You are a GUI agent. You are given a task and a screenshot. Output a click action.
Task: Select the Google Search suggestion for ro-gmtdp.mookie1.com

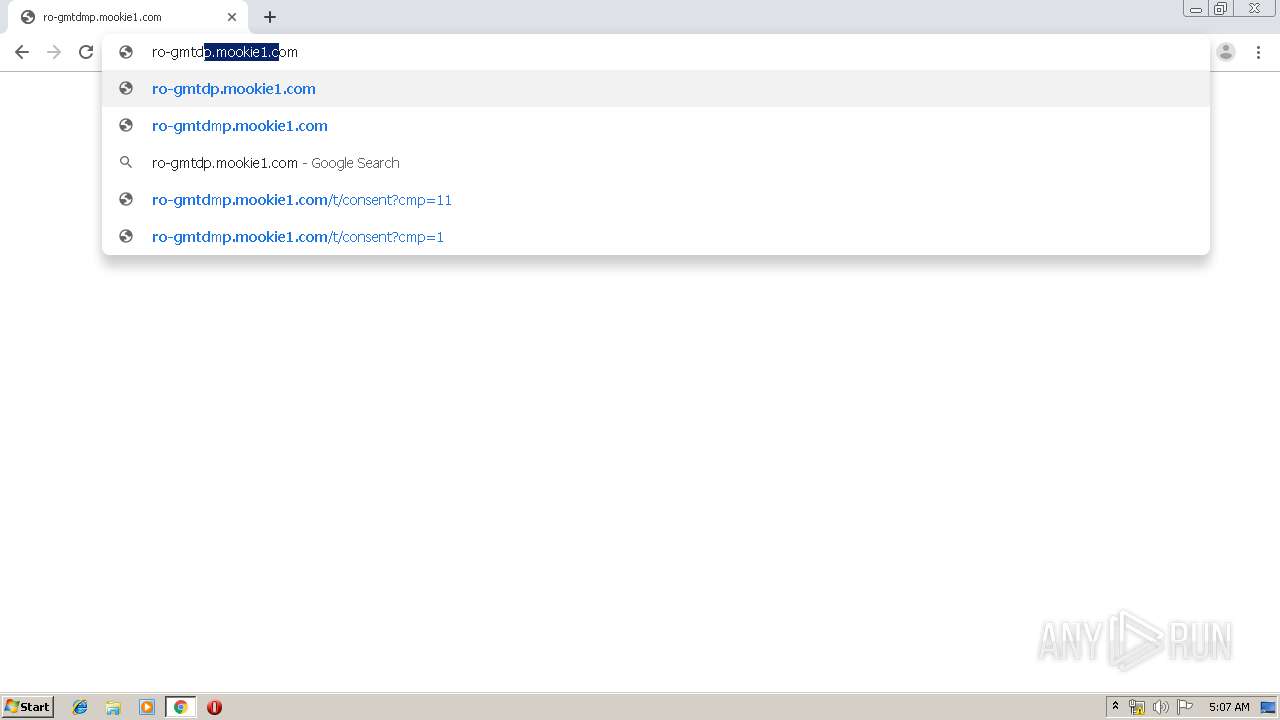pyautogui.click(x=656, y=163)
